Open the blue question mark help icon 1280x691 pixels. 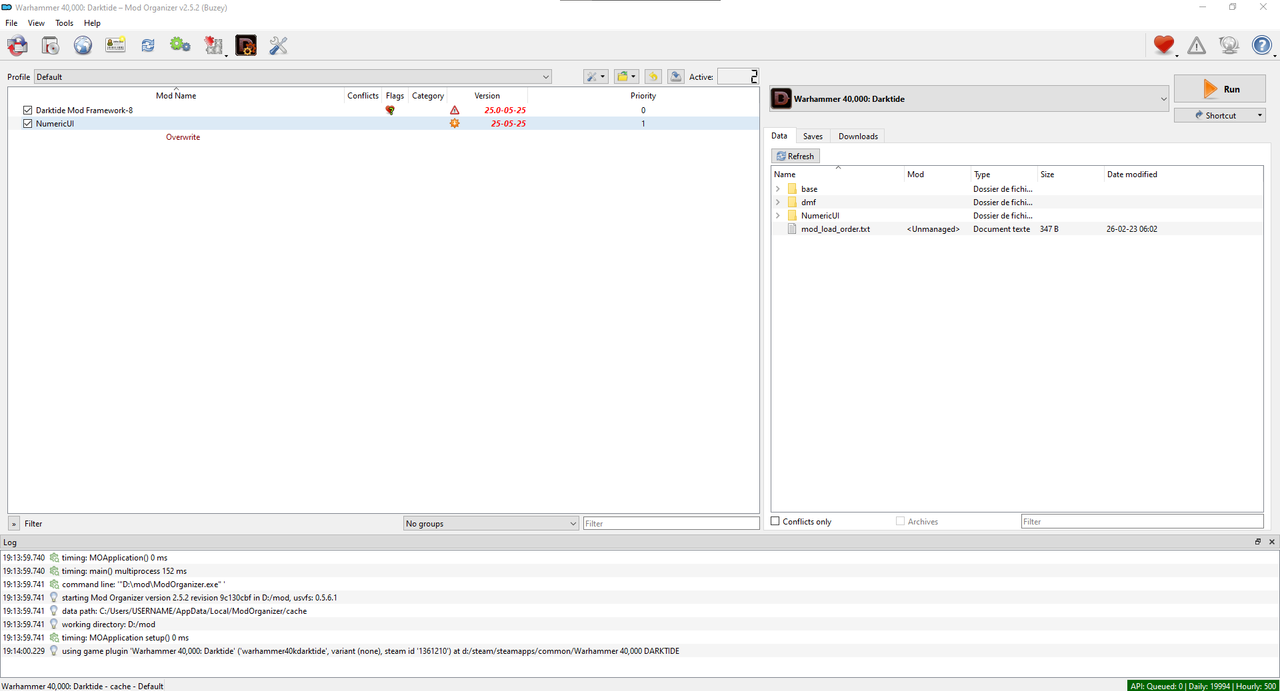[x=1262, y=45]
